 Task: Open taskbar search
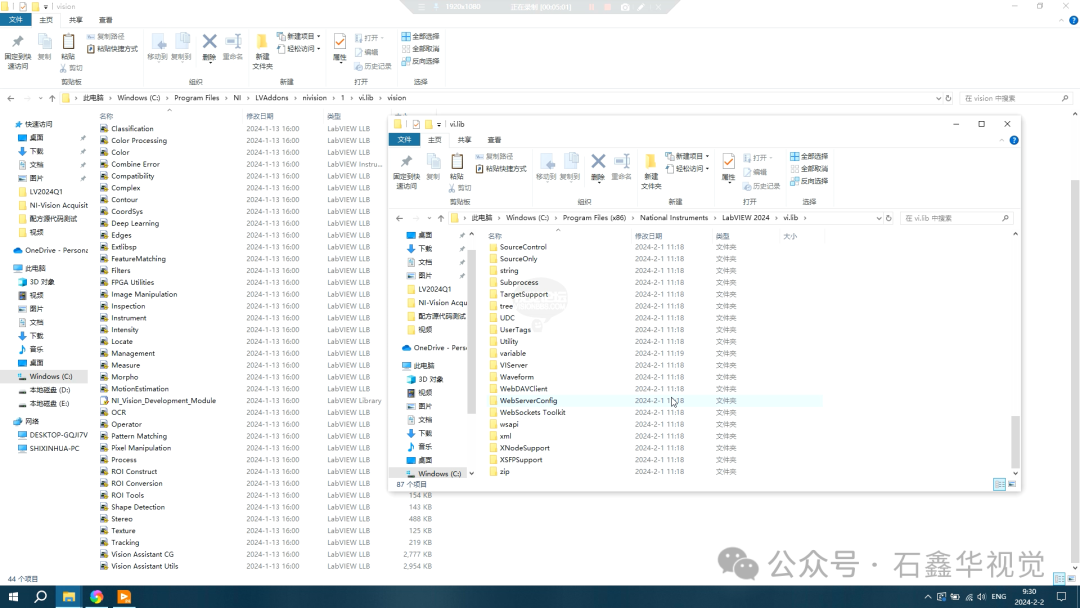coord(41,597)
